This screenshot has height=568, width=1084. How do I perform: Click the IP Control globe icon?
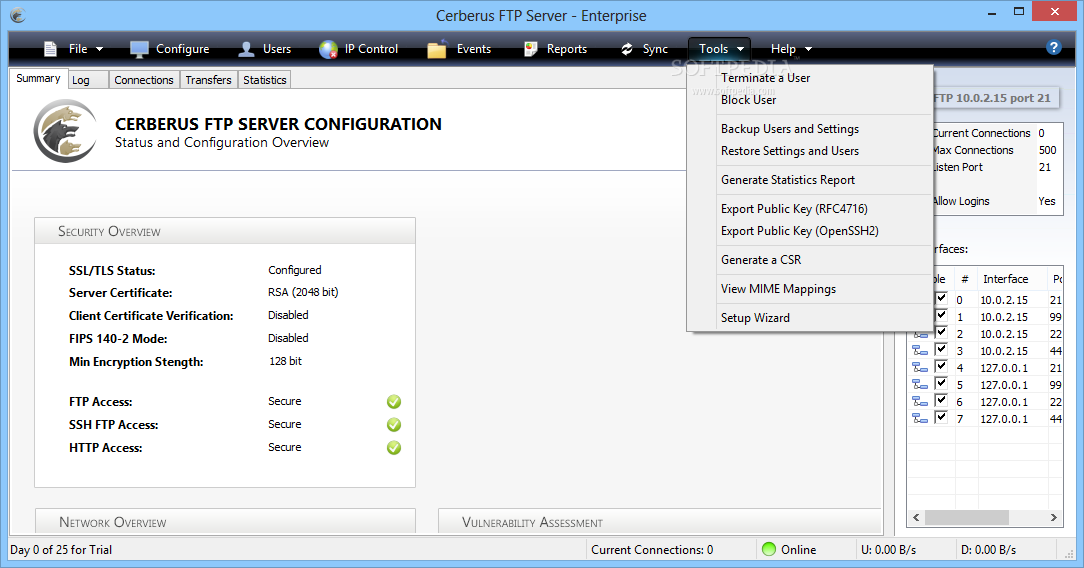coord(328,49)
